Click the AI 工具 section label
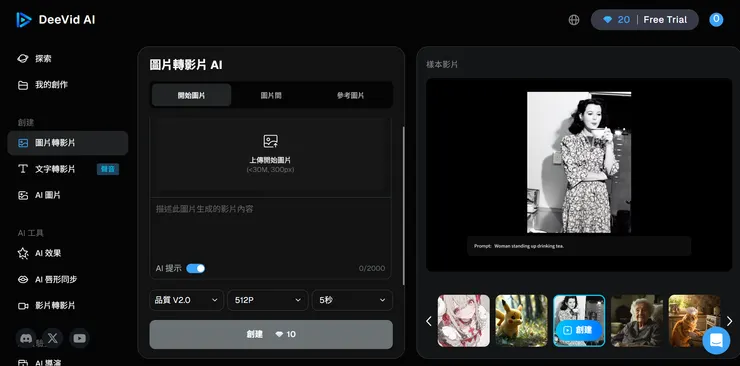 31,233
